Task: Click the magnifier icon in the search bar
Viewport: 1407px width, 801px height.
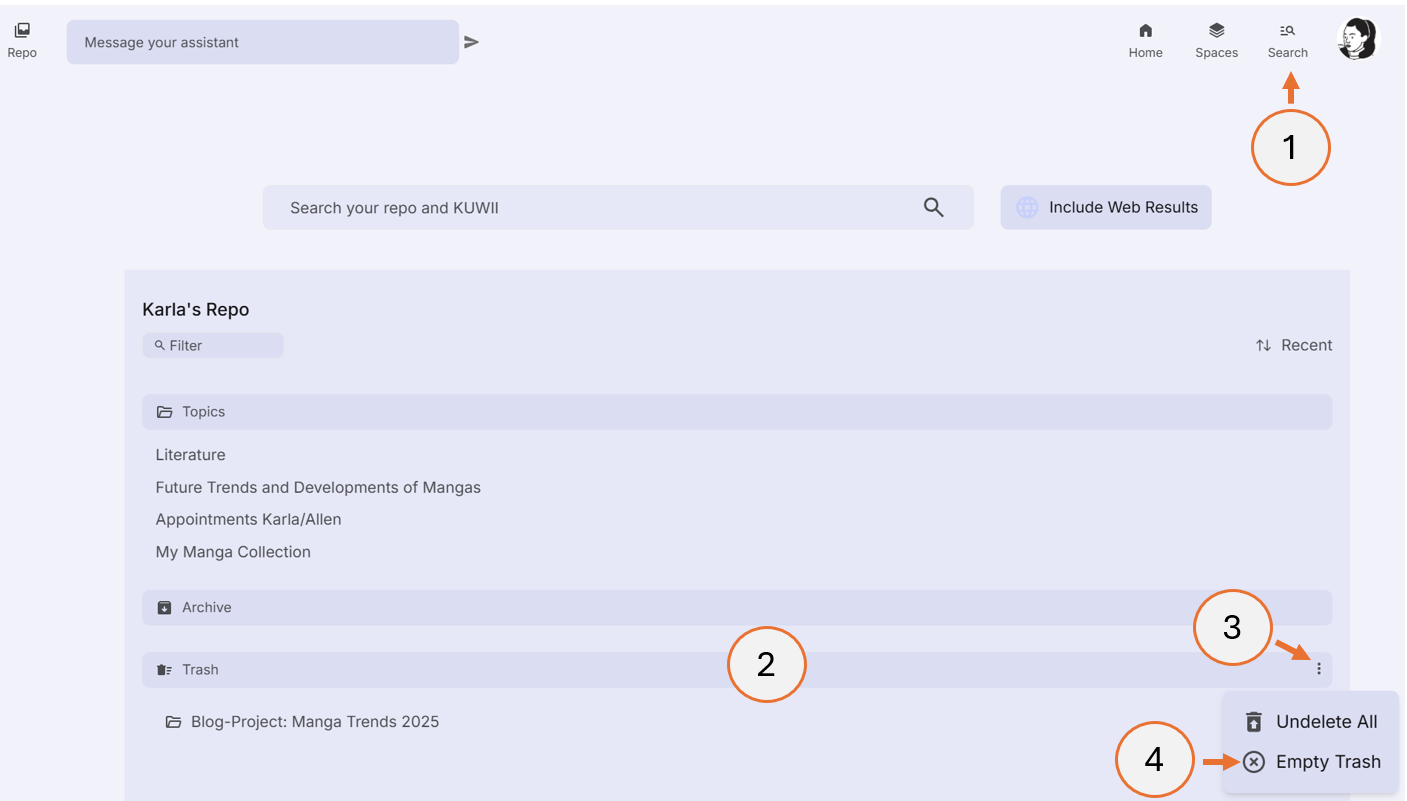Action: [933, 207]
